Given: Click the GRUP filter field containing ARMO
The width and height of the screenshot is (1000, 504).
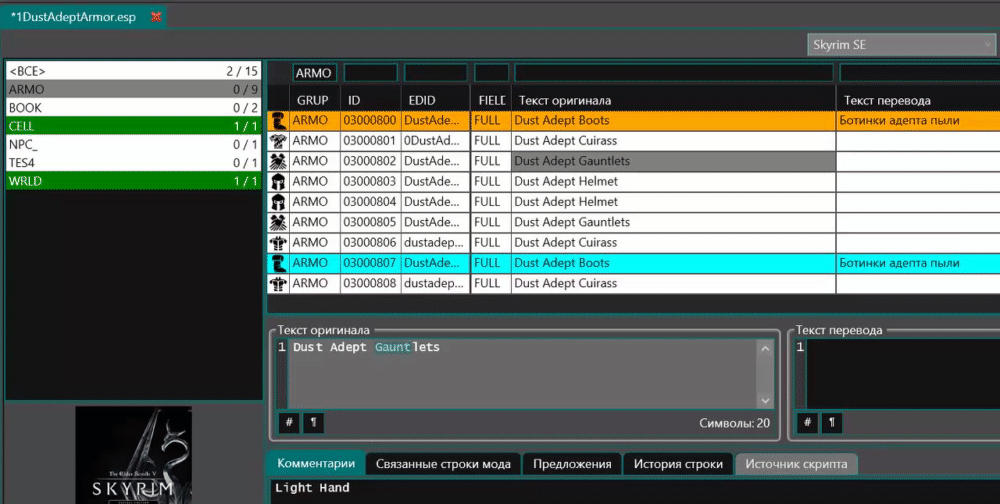Looking at the screenshot, I should coord(314,73).
